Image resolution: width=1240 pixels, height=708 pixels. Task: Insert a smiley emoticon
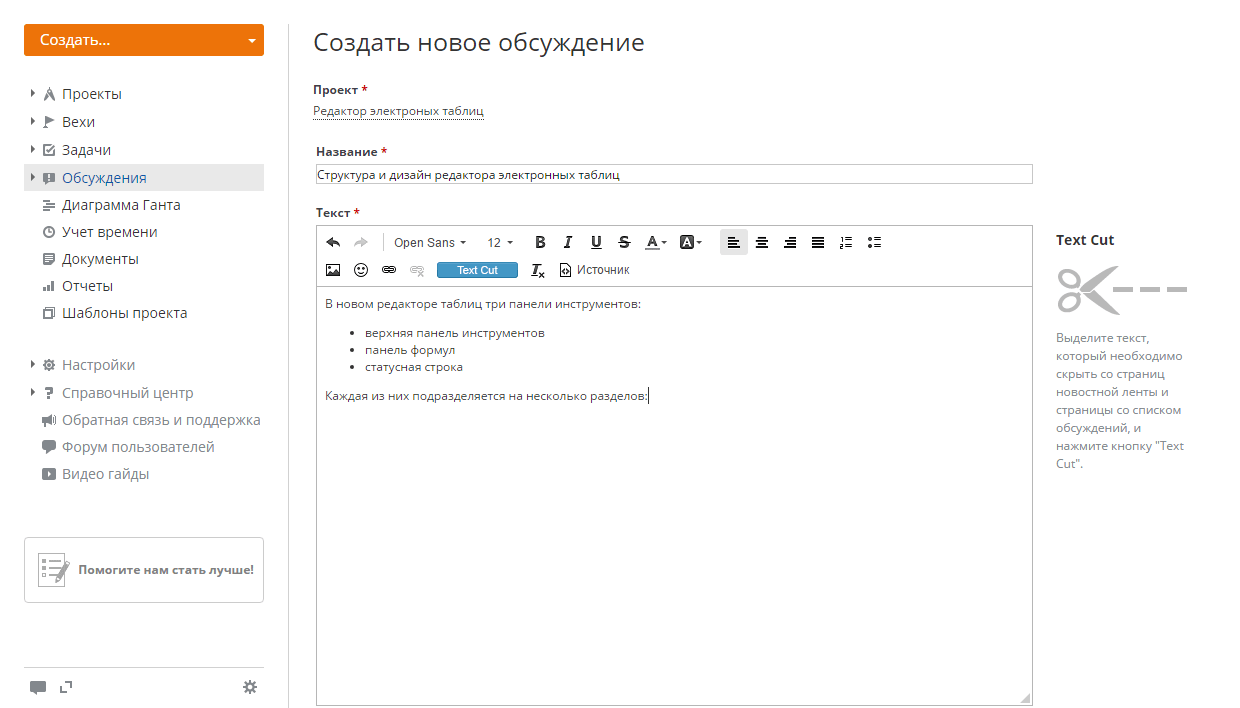(361, 270)
